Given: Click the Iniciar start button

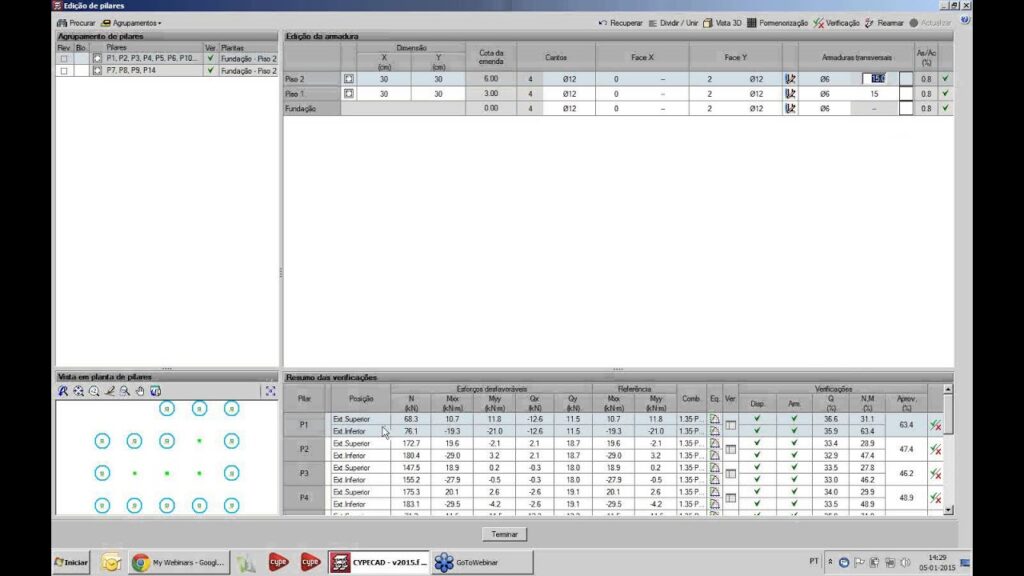Looking at the screenshot, I should (70, 563).
